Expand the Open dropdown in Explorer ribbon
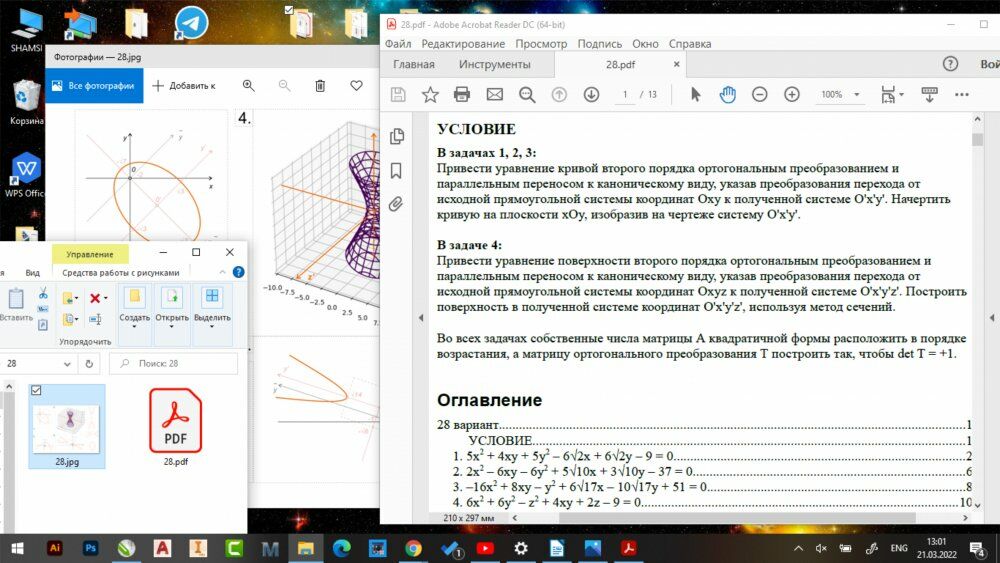The height and width of the screenshot is (563, 1000). click(172, 326)
